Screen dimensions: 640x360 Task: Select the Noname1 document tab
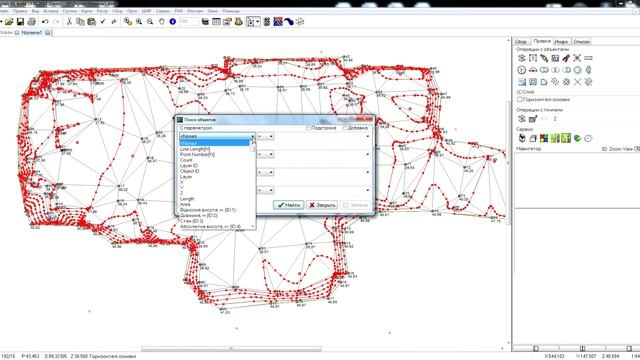pos(32,33)
